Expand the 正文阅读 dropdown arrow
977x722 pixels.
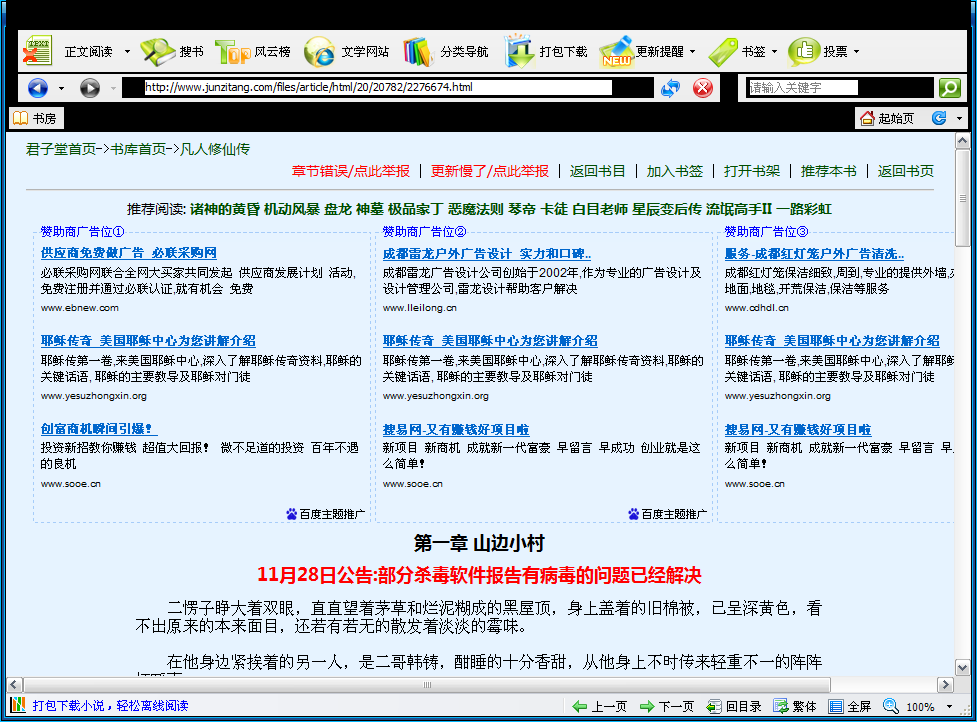[128, 52]
